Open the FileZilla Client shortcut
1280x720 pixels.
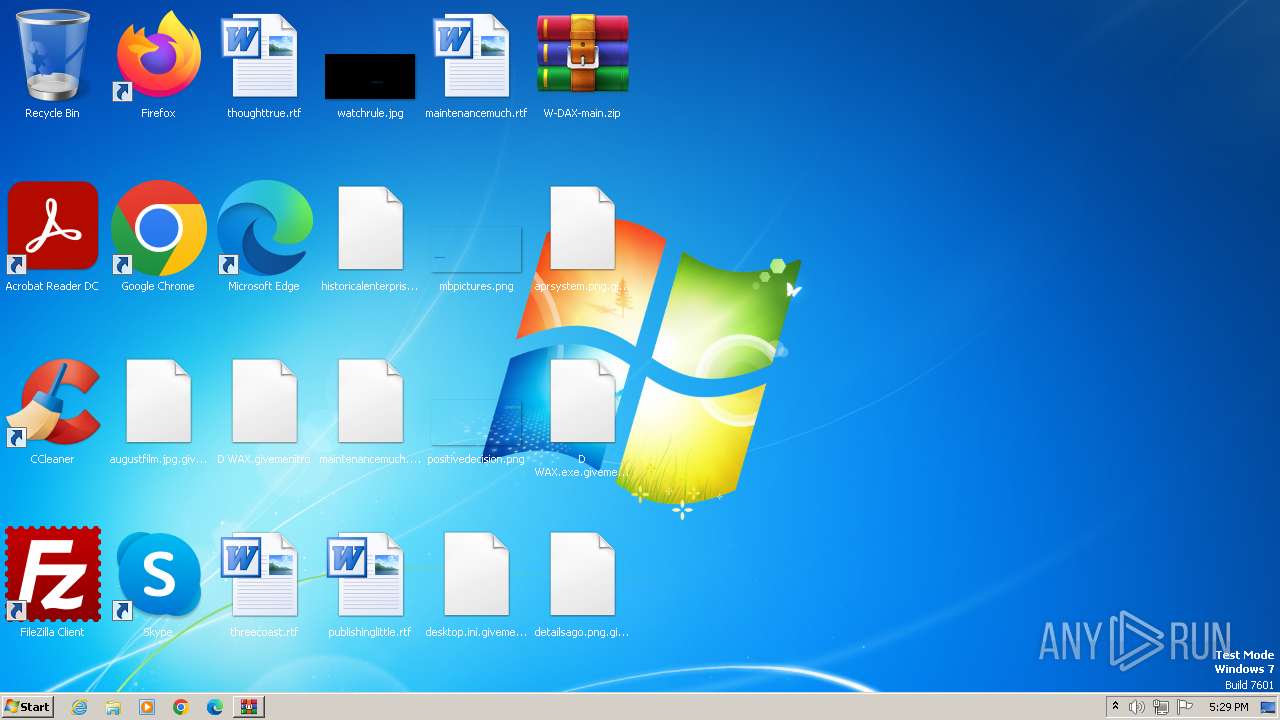click(x=52, y=584)
